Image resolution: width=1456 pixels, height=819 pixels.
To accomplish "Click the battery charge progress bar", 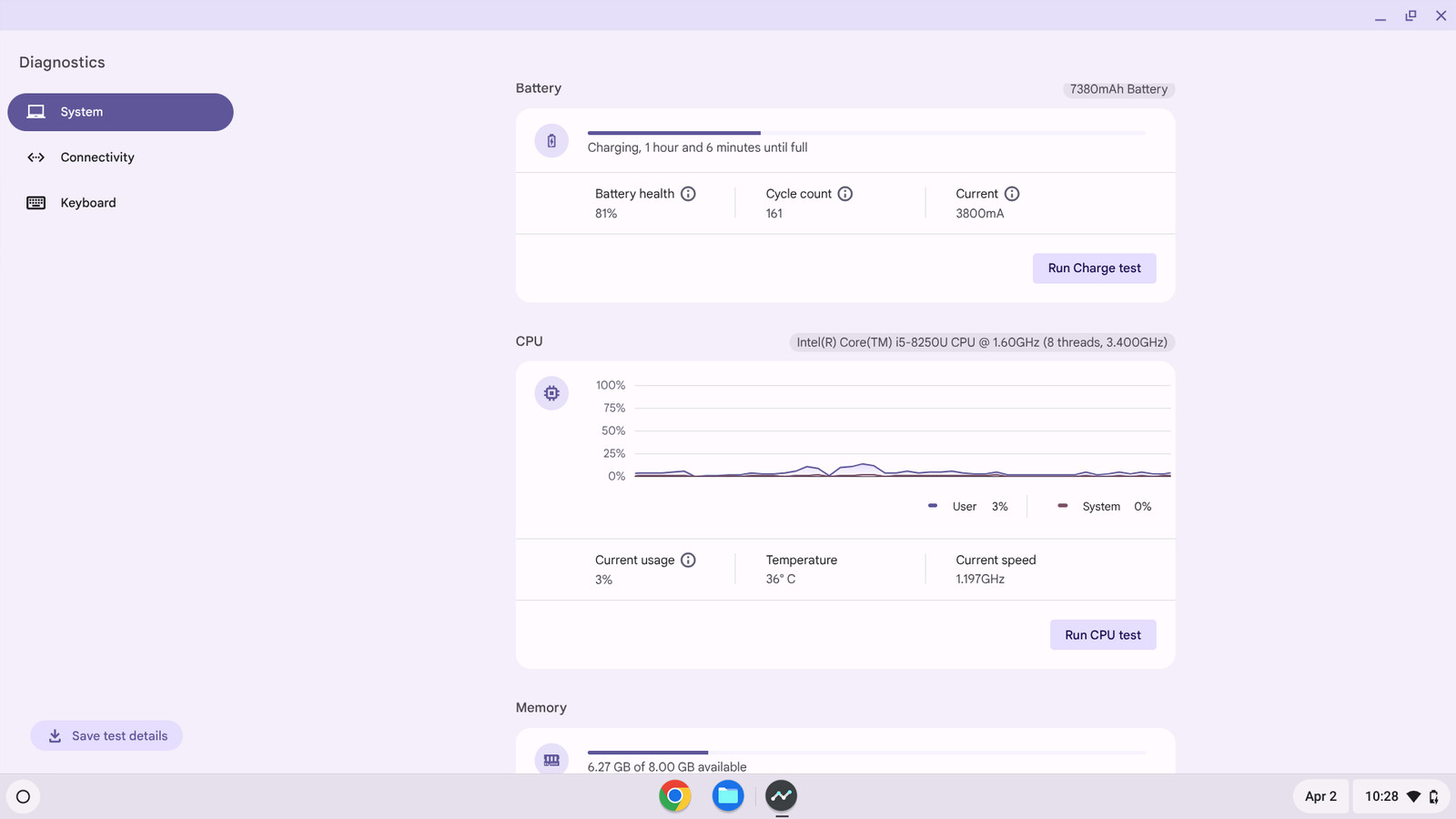I will 866,133.
